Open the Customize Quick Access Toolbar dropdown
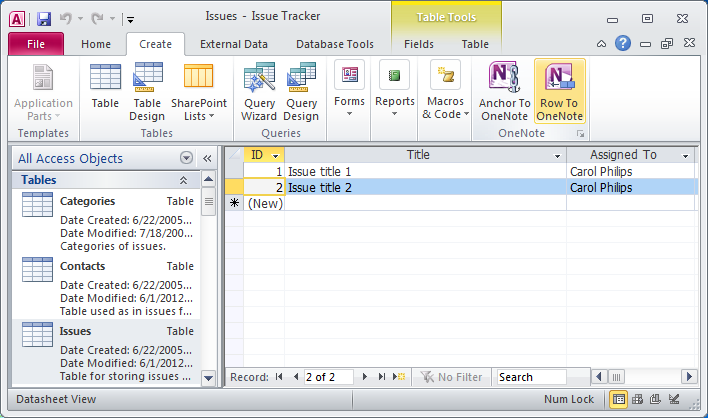This screenshot has height=418, width=708. coord(130,19)
